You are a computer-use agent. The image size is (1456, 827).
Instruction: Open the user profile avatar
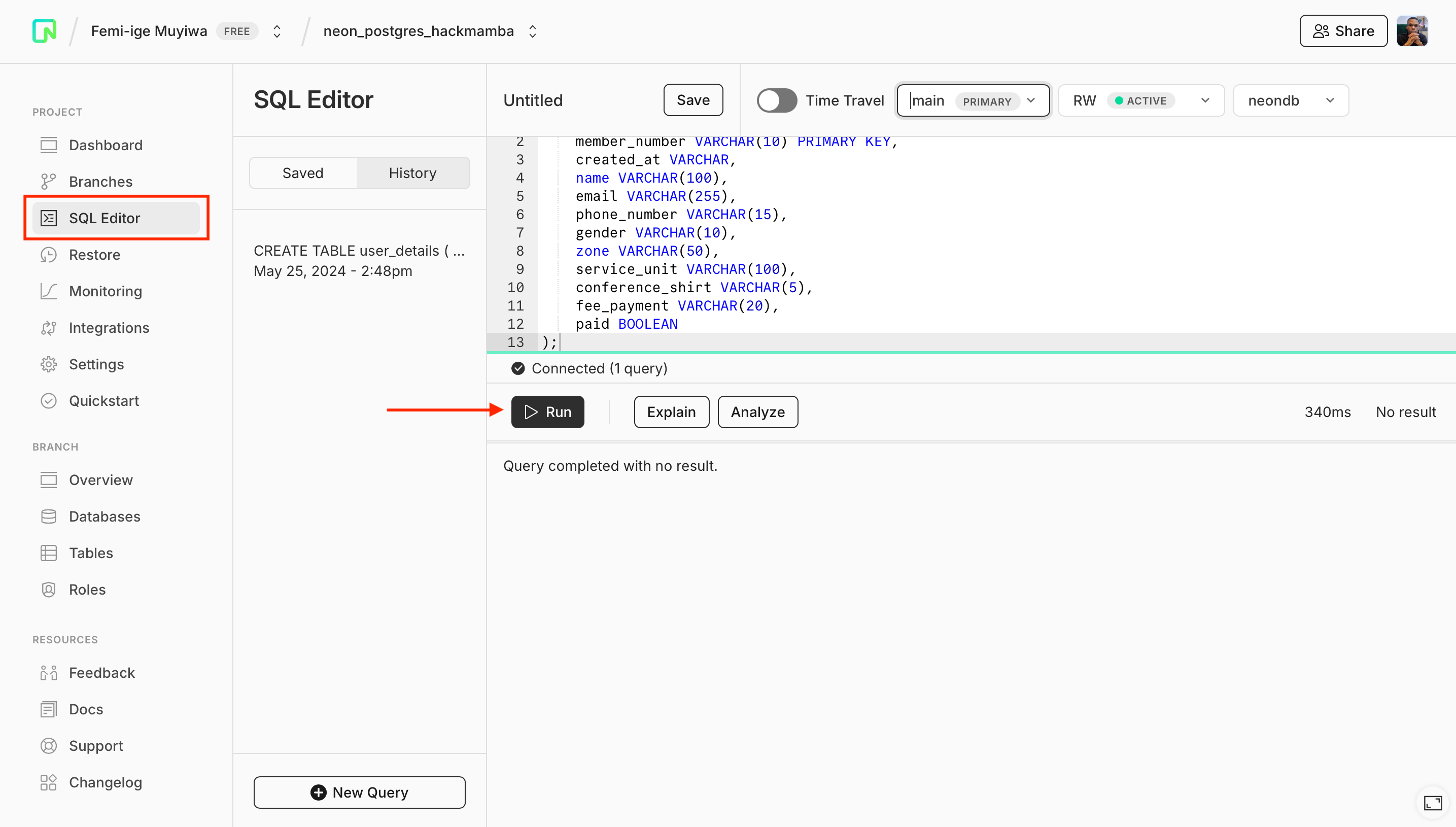pyautogui.click(x=1412, y=30)
